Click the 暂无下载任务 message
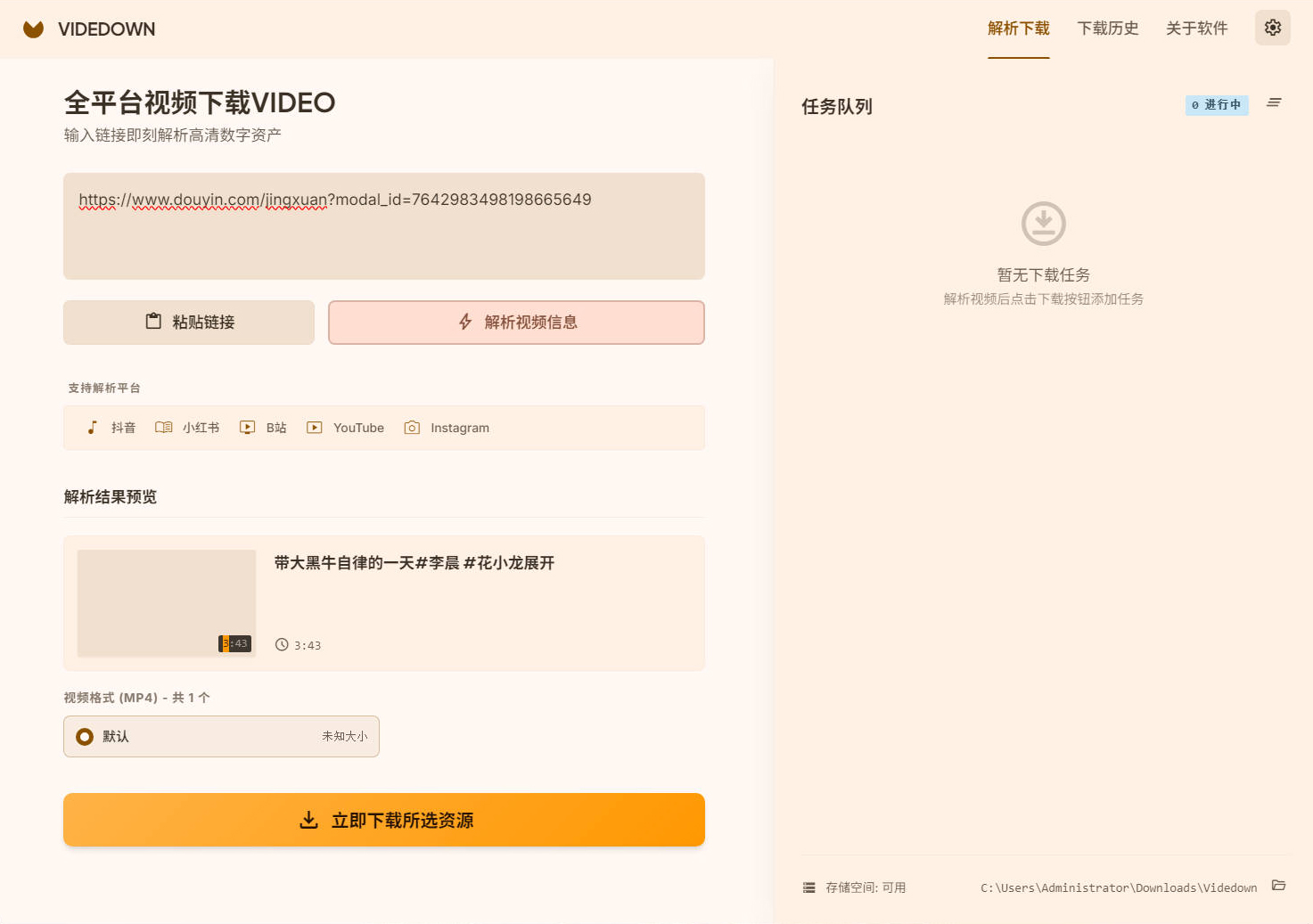Image resolution: width=1313 pixels, height=924 pixels. click(1043, 274)
